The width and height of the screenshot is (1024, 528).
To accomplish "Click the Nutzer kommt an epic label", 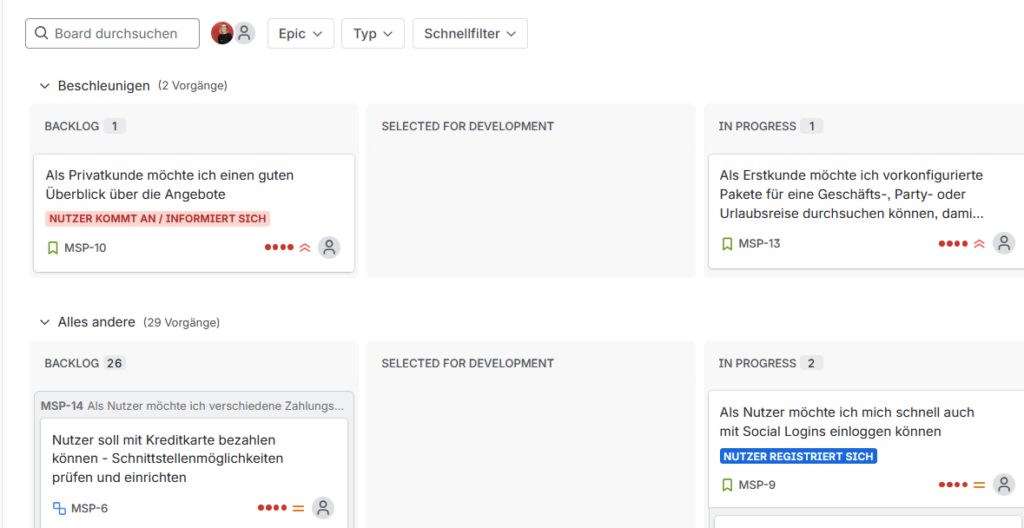I will pos(158,218).
